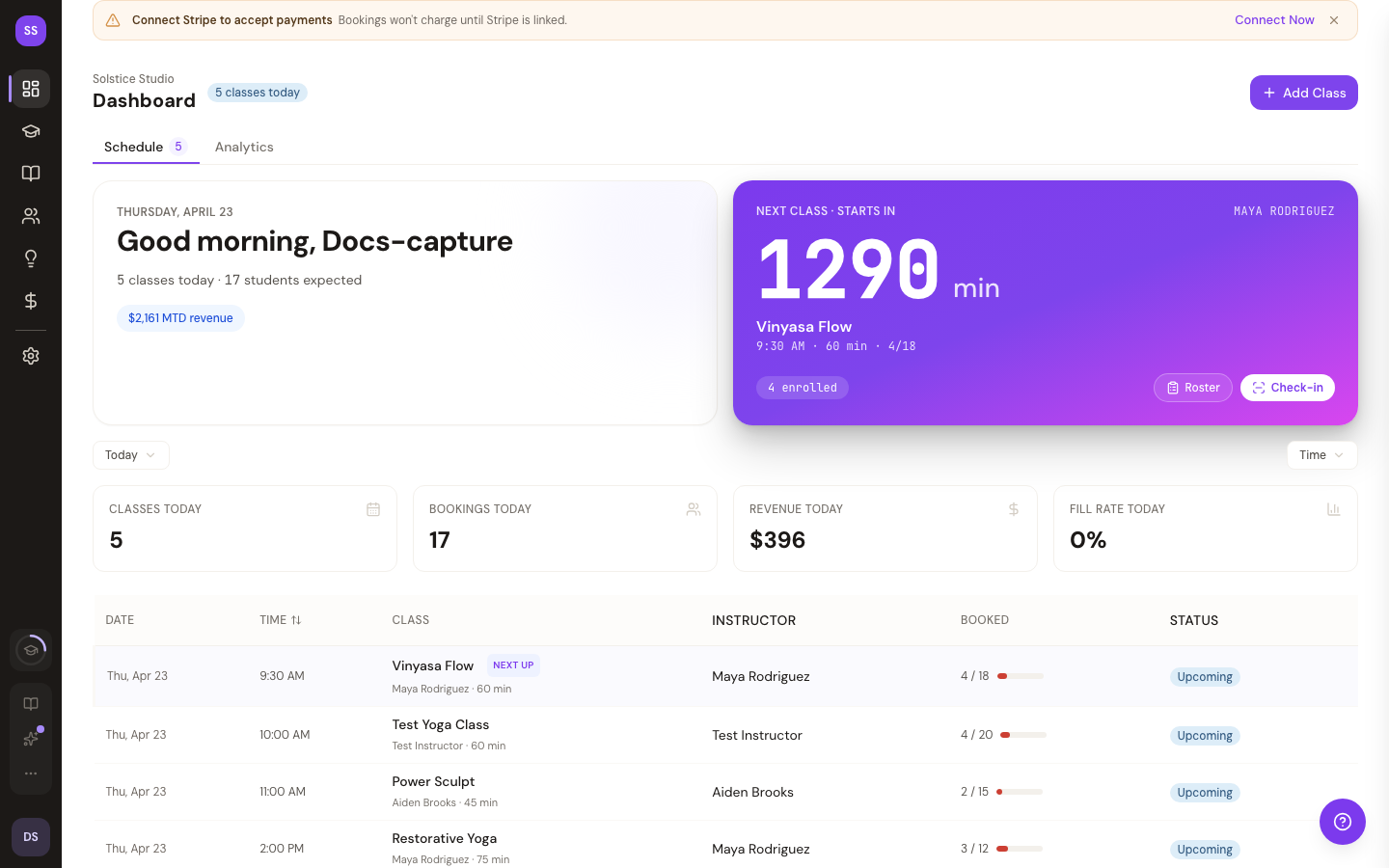Open Check-in for Vinyasa Flow class
This screenshot has height=868, width=1389.
click(1287, 388)
